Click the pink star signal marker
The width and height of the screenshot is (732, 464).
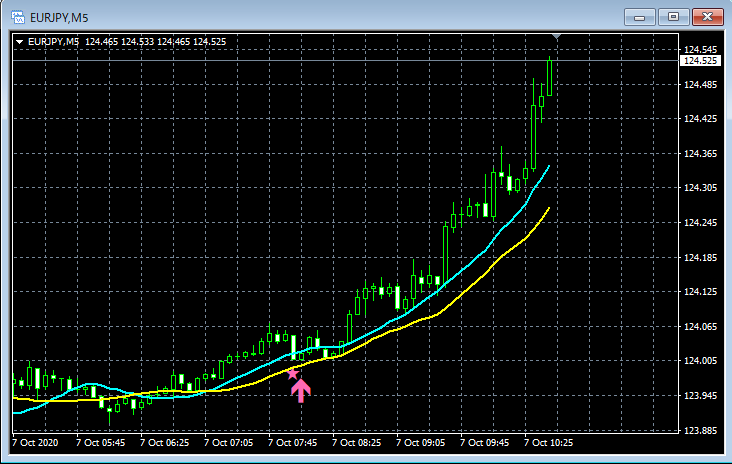pyautogui.click(x=293, y=373)
